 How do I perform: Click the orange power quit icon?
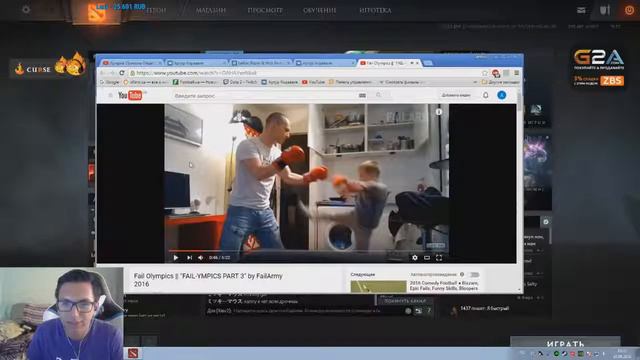pyautogui.click(x=629, y=10)
